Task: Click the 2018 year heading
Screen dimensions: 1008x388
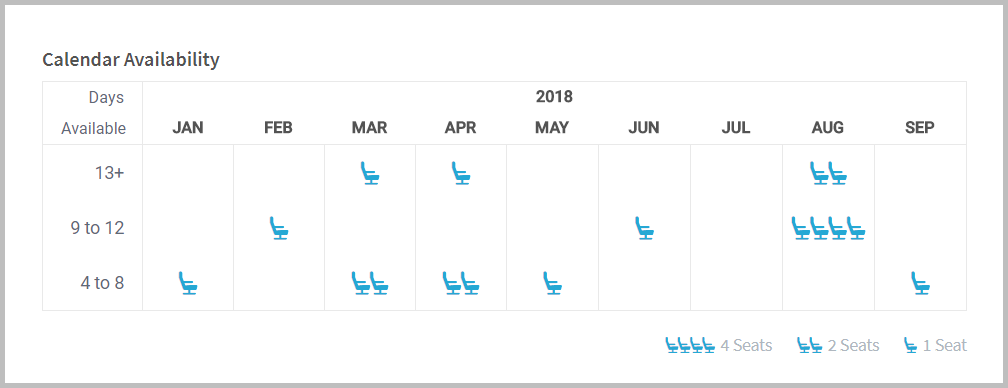Action: pyautogui.click(x=554, y=97)
